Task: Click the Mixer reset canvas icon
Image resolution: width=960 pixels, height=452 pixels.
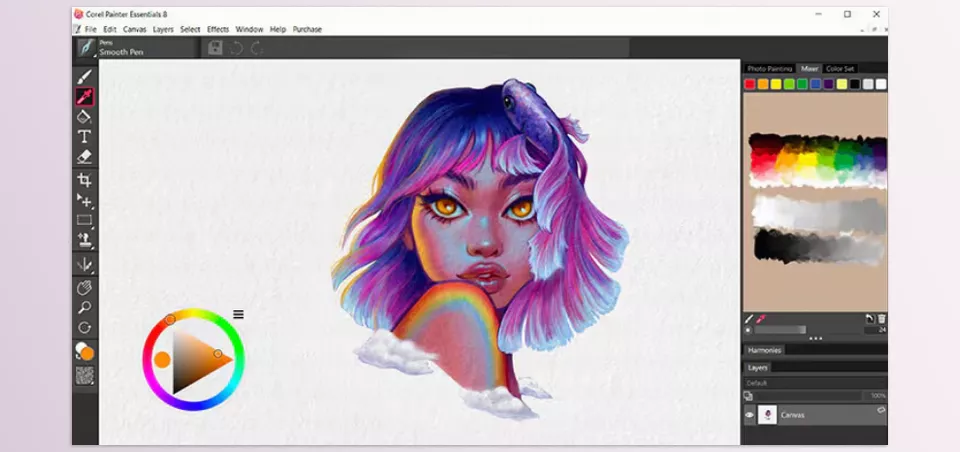Action: [x=870, y=318]
